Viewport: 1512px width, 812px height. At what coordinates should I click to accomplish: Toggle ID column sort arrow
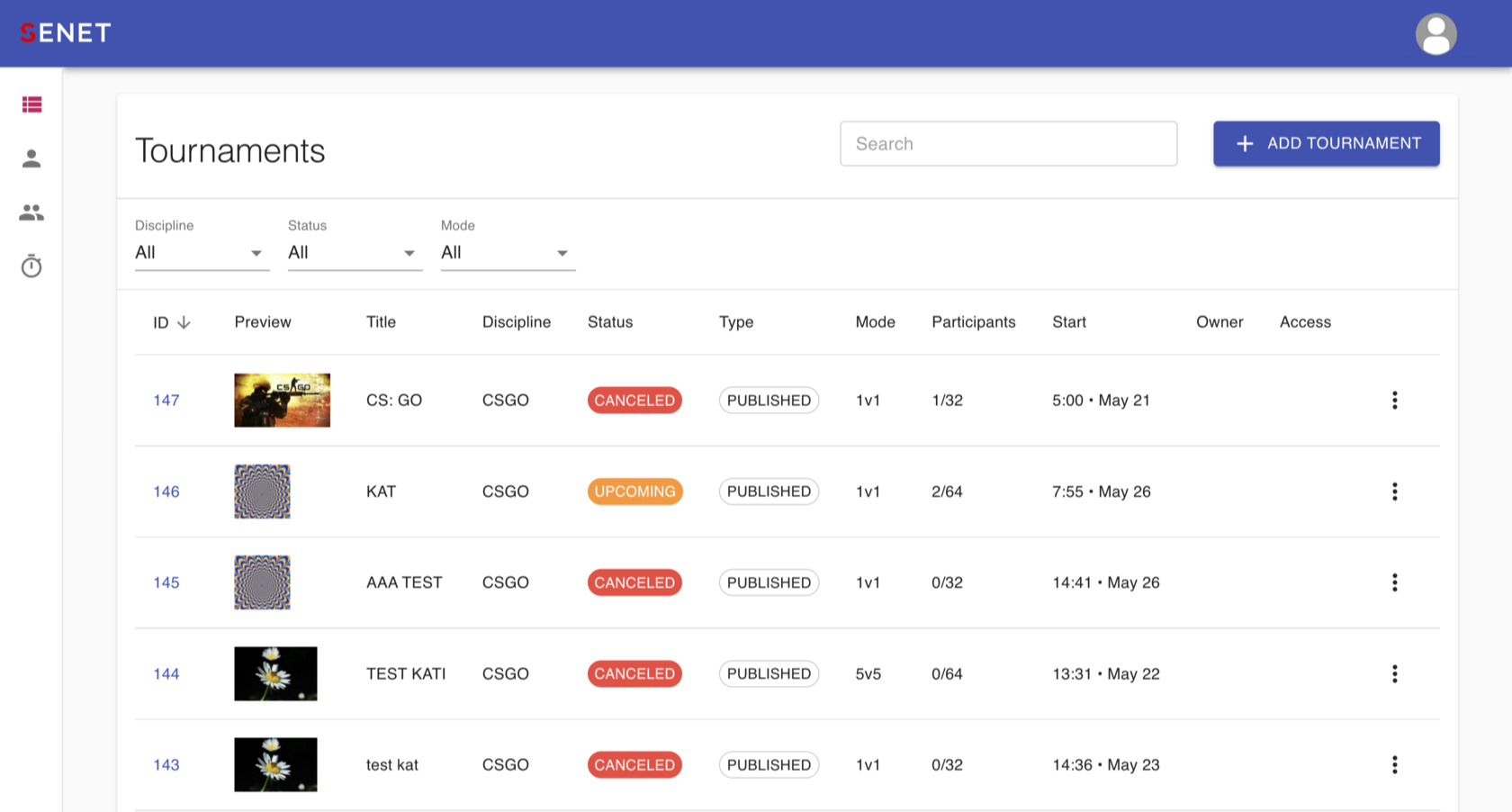[x=184, y=322]
